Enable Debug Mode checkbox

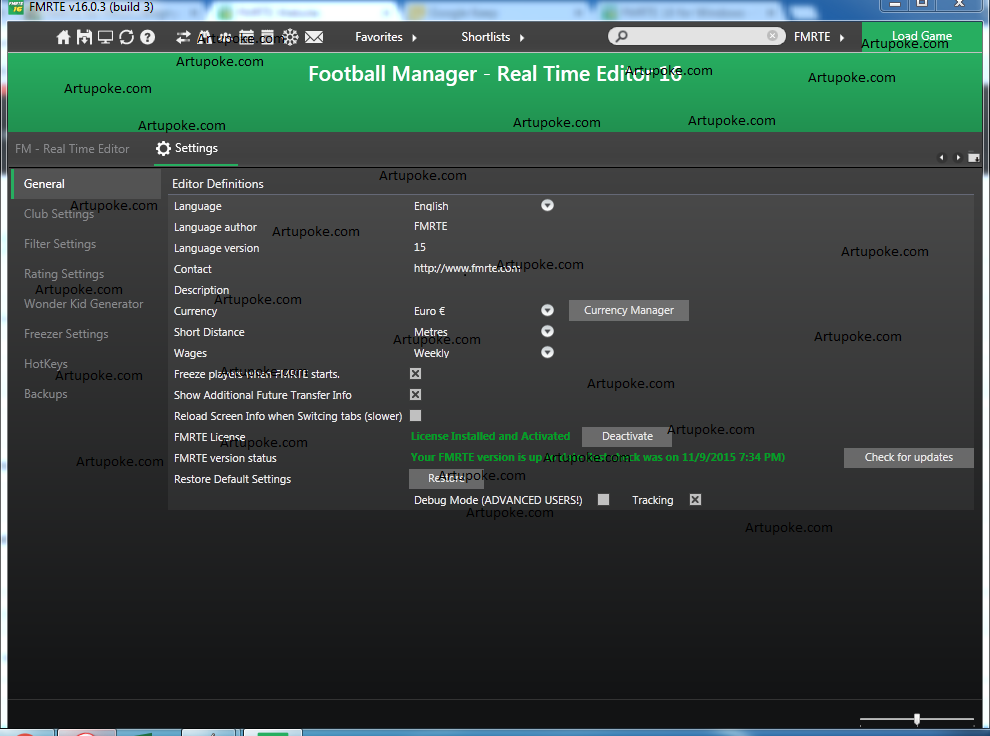(x=603, y=500)
